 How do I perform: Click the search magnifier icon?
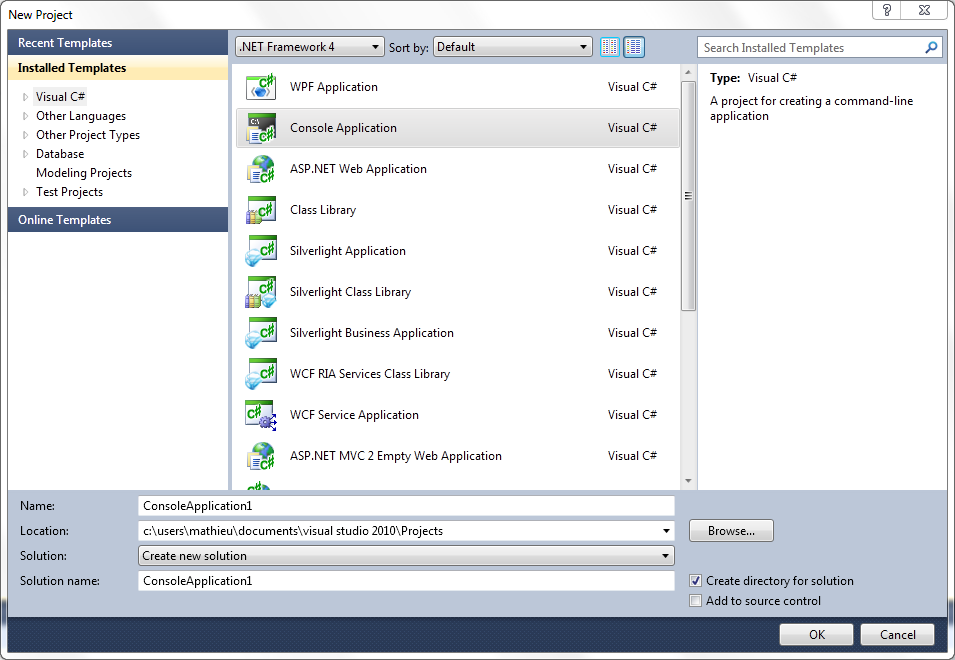coord(931,47)
